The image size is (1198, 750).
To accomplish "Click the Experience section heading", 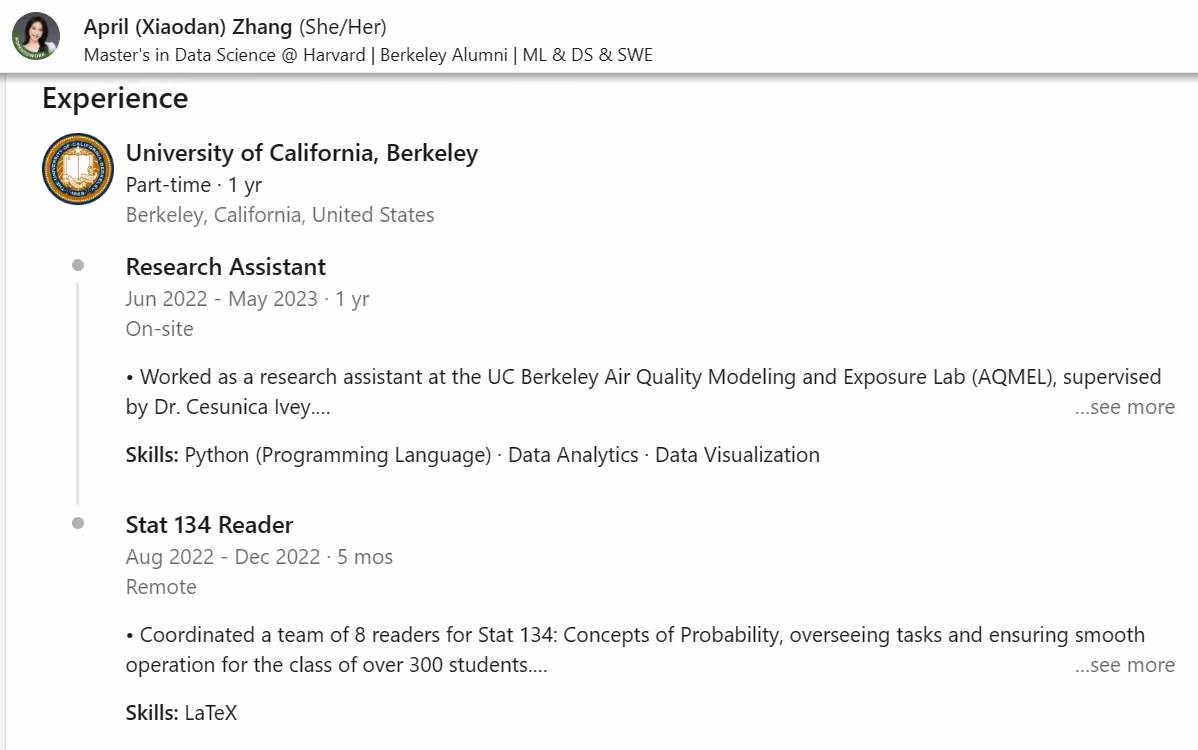I will 114,98.
